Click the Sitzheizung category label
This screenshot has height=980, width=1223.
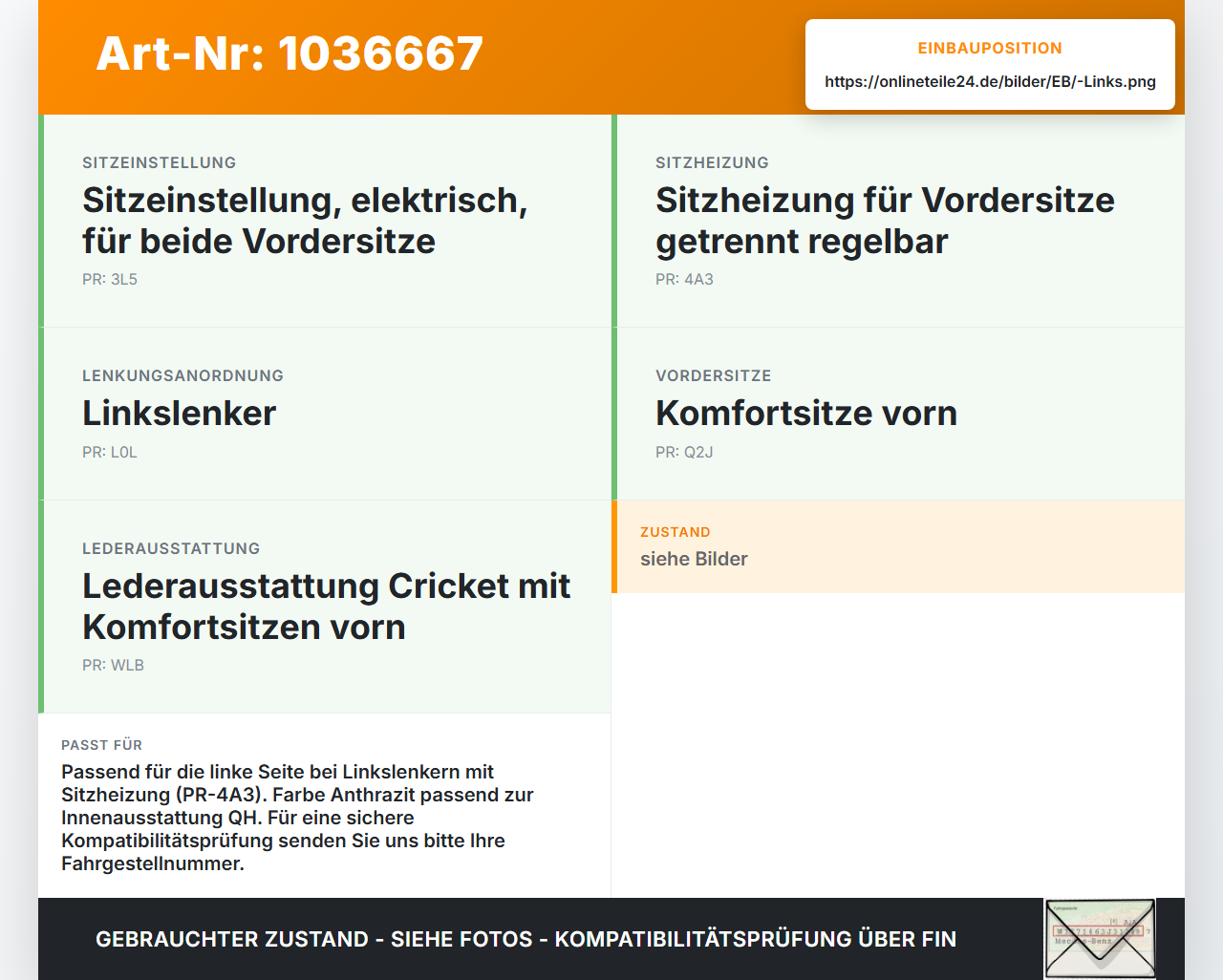coord(712,162)
